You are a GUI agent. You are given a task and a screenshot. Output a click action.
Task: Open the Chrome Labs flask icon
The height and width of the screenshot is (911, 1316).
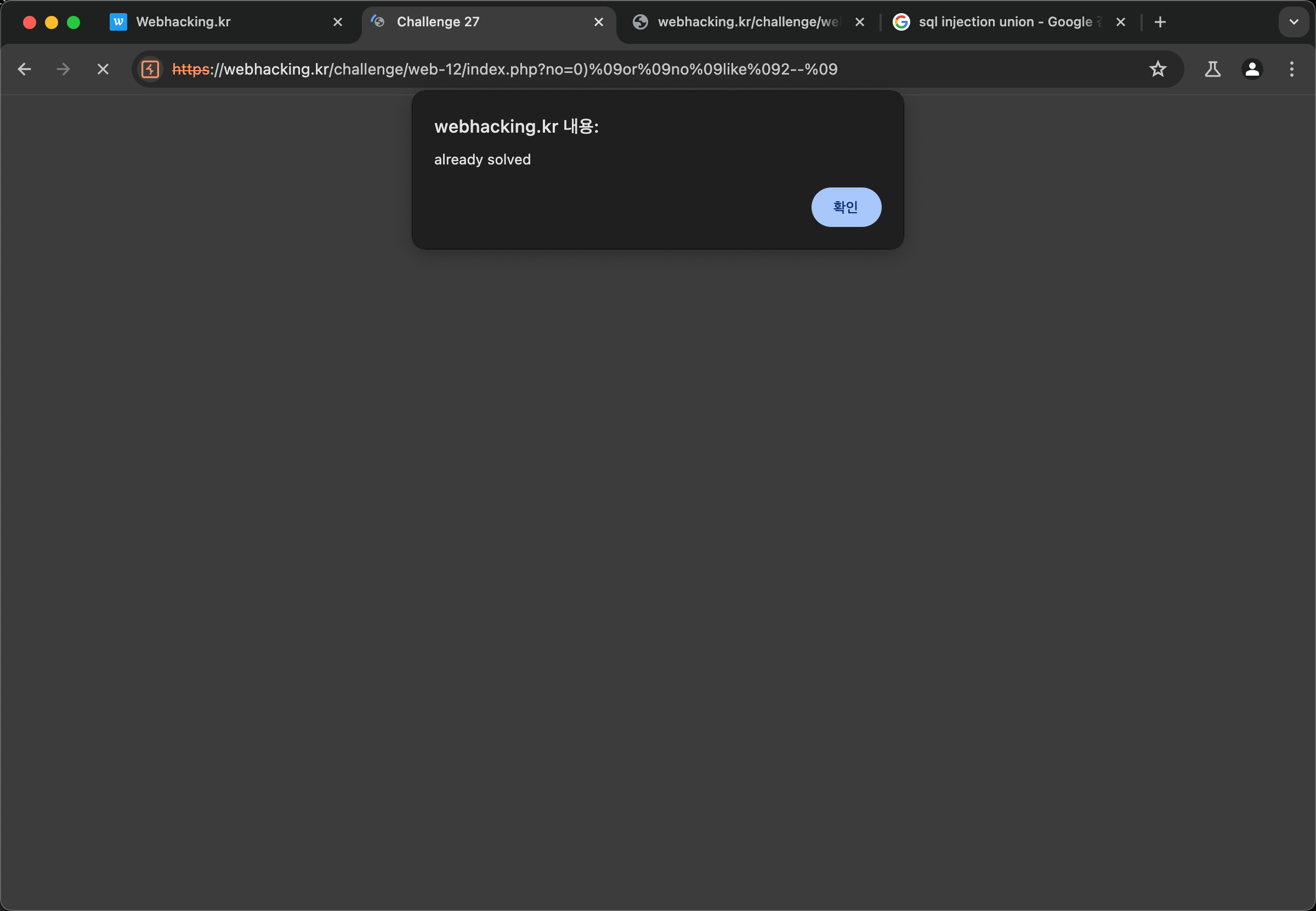(1212, 70)
